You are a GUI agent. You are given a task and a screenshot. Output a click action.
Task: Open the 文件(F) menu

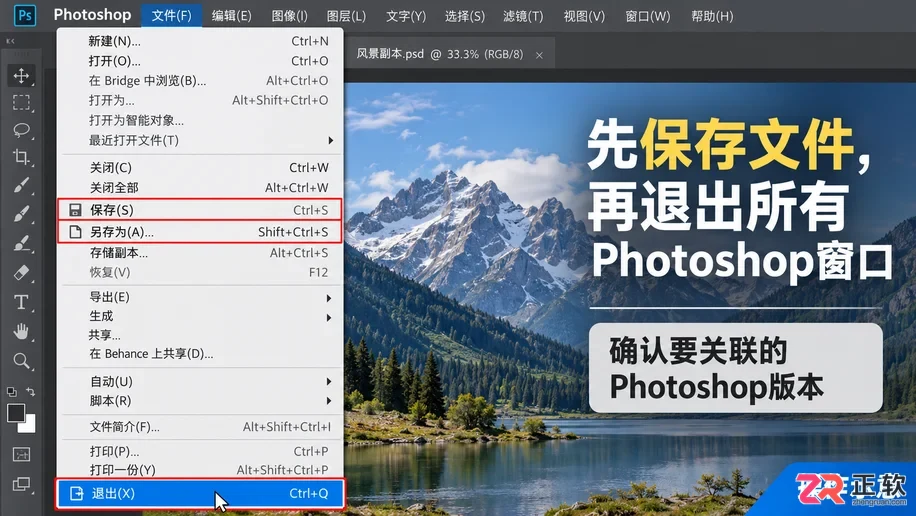click(171, 16)
